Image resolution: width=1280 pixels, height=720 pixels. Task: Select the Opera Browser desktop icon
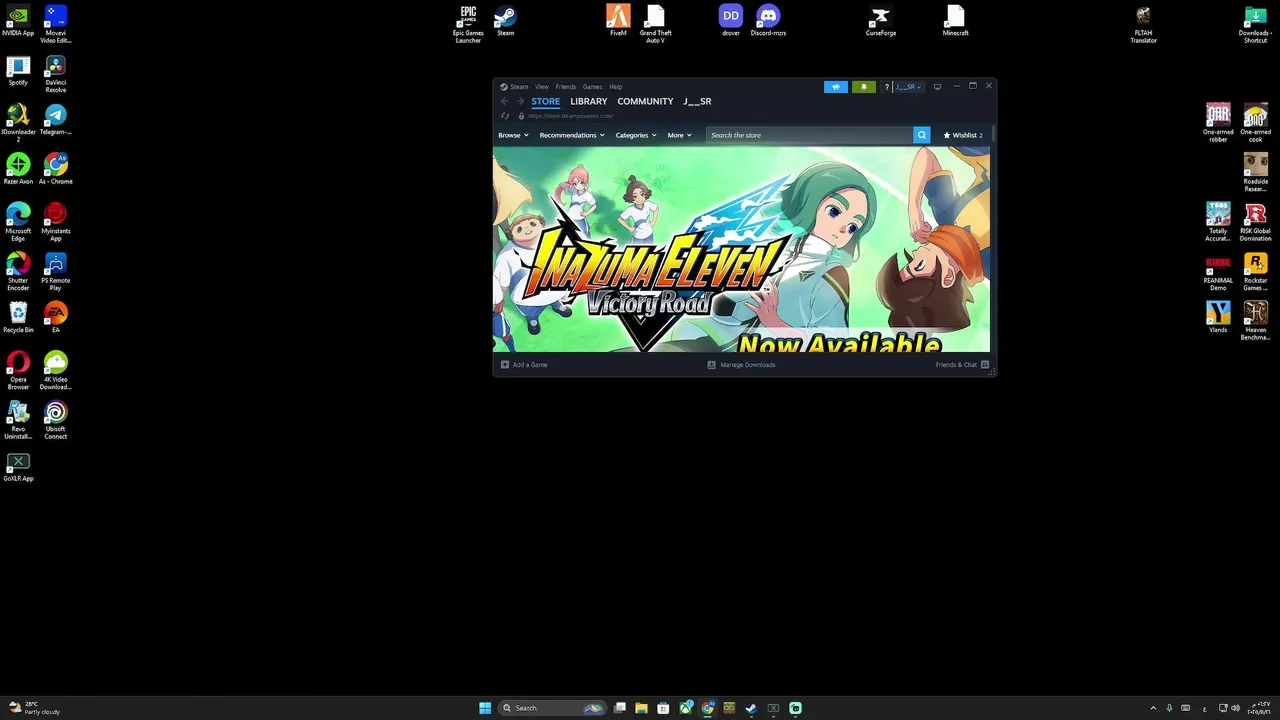[x=18, y=370]
